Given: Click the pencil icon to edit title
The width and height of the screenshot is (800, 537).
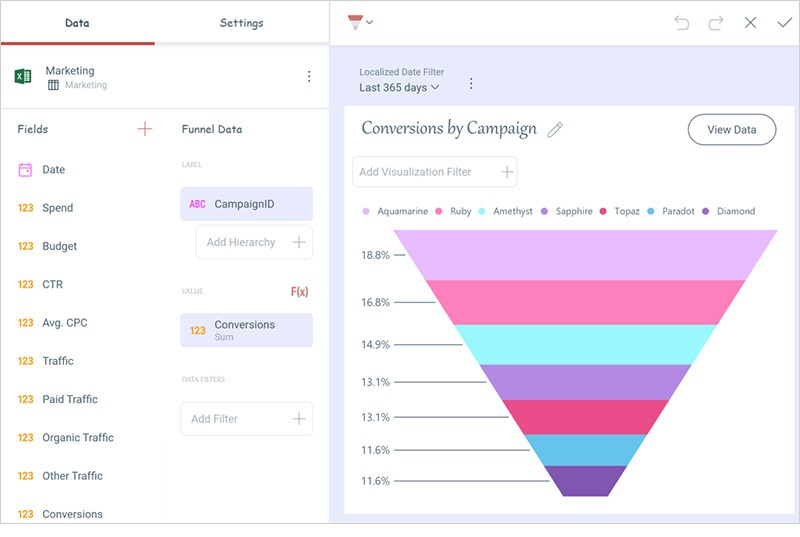Looking at the screenshot, I should [x=555, y=129].
